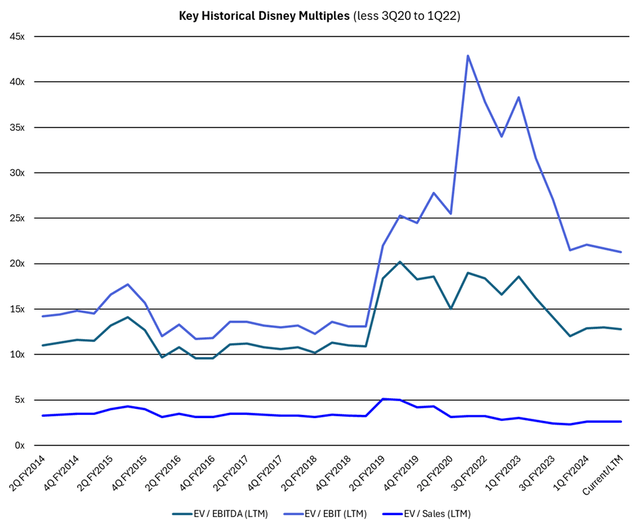Click the '2Q FY2015' x-axis label
This screenshot has width=640, height=529.
(95, 473)
